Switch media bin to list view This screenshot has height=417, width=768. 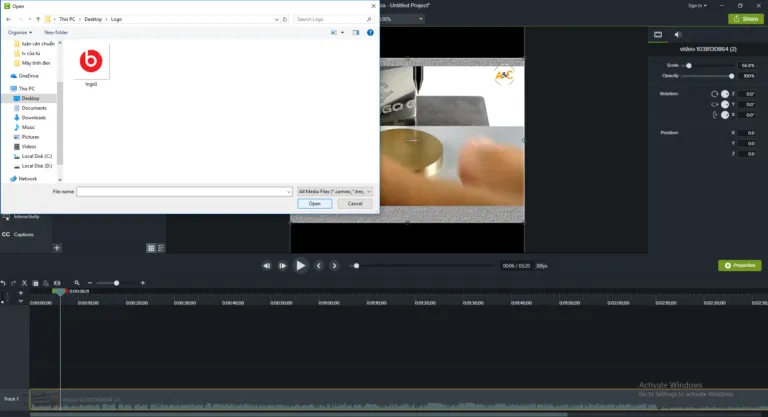coord(160,248)
